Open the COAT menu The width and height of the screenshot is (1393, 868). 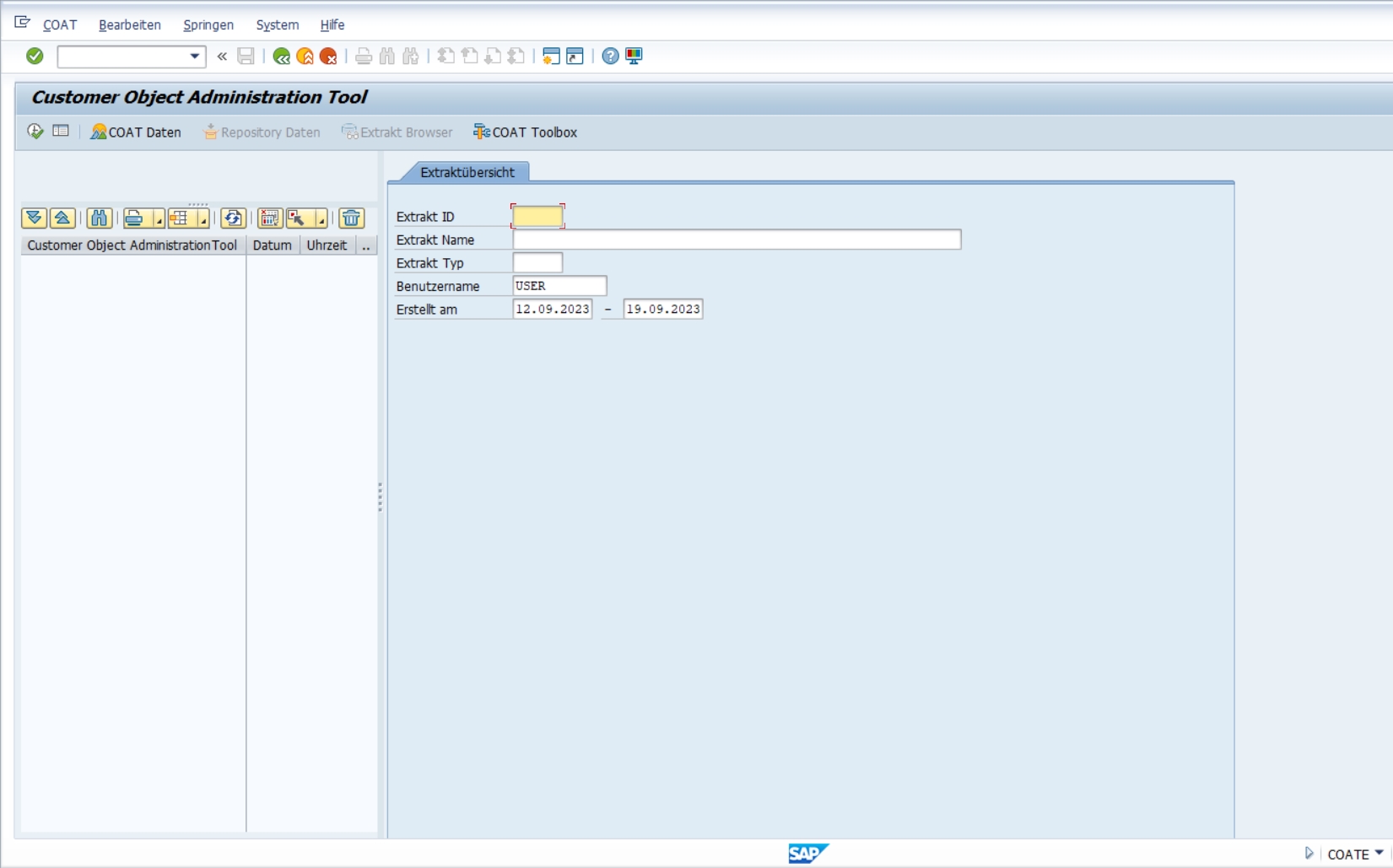(60, 25)
